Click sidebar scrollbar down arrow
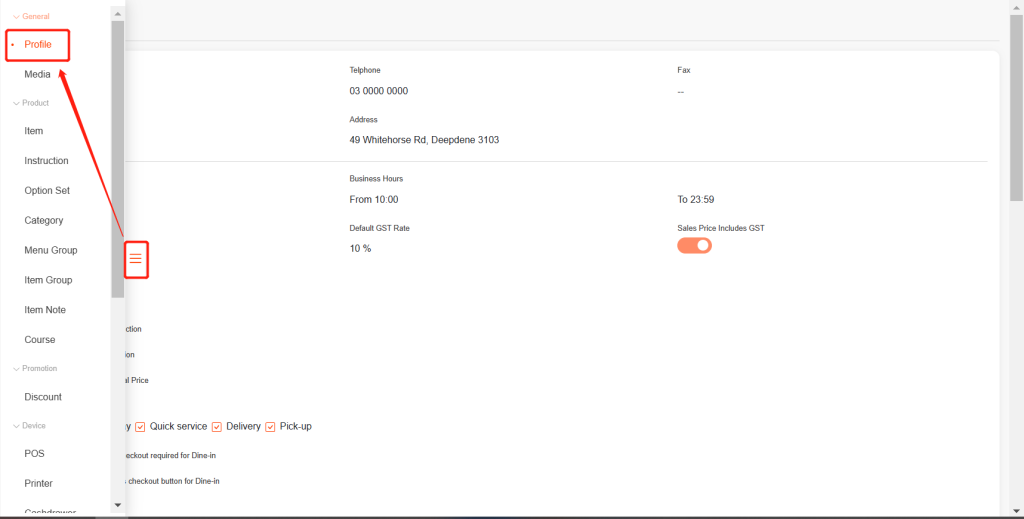1024x519 pixels. click(118, 505)
